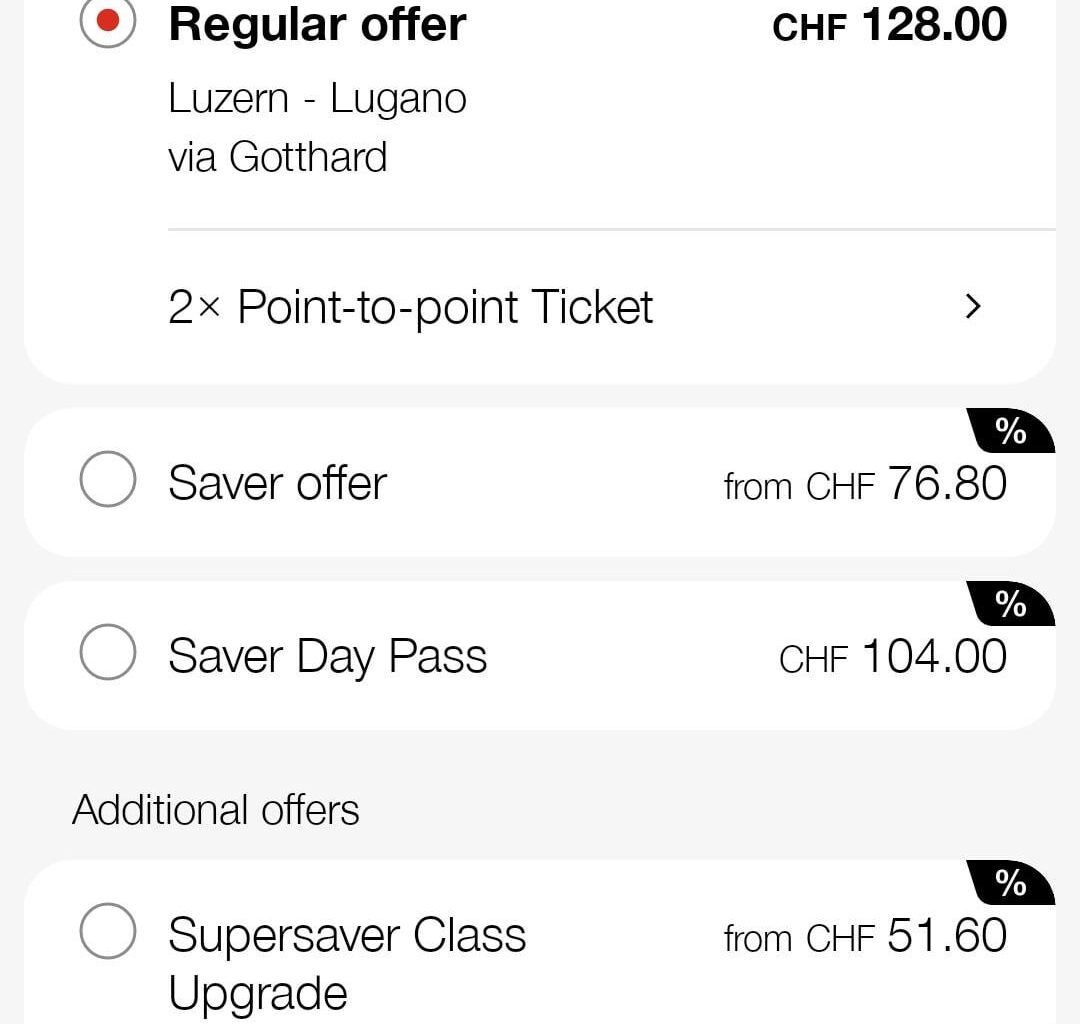Expand 2× Point-to-point Ticket details

click(410, 307)
